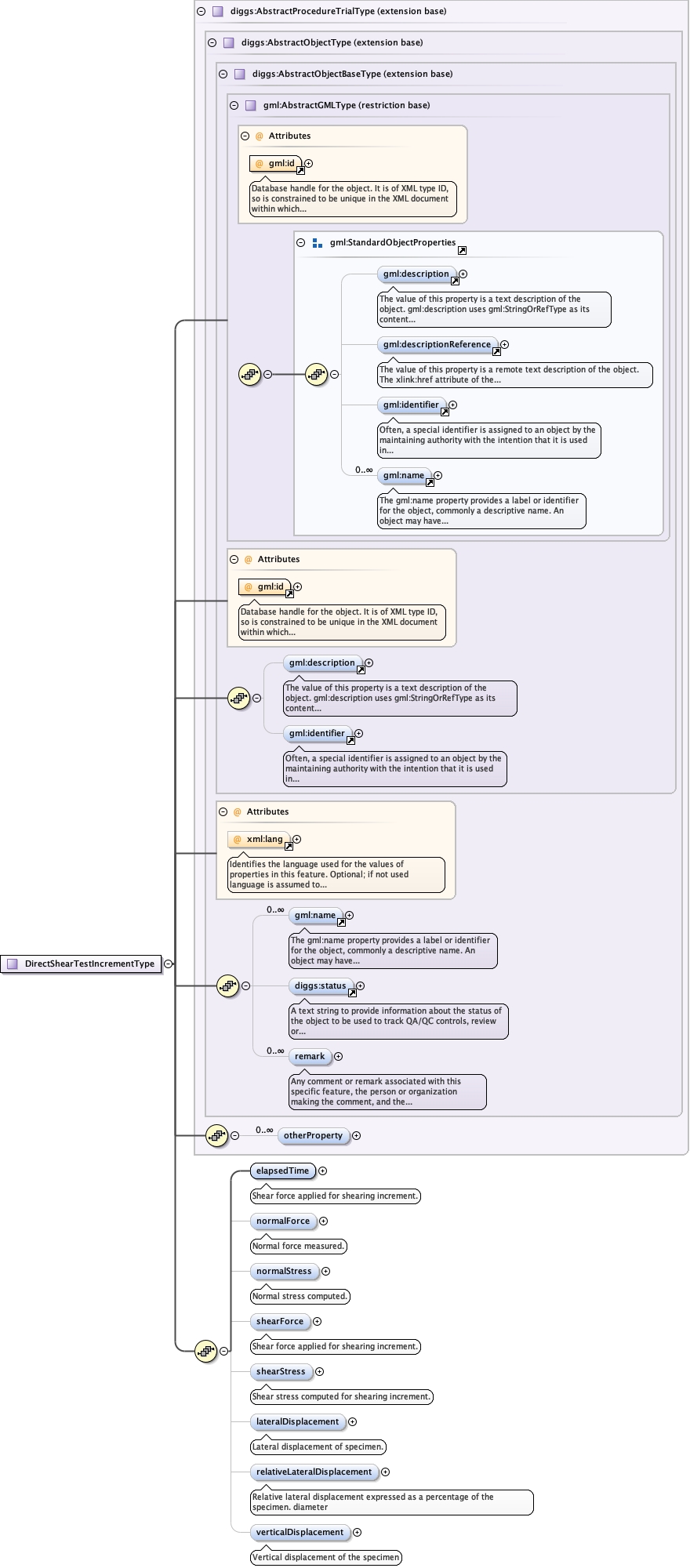Click the "Lateral displacement of specimen." annotation
Screen dimensions: 690x1568
pos(318,1446)
